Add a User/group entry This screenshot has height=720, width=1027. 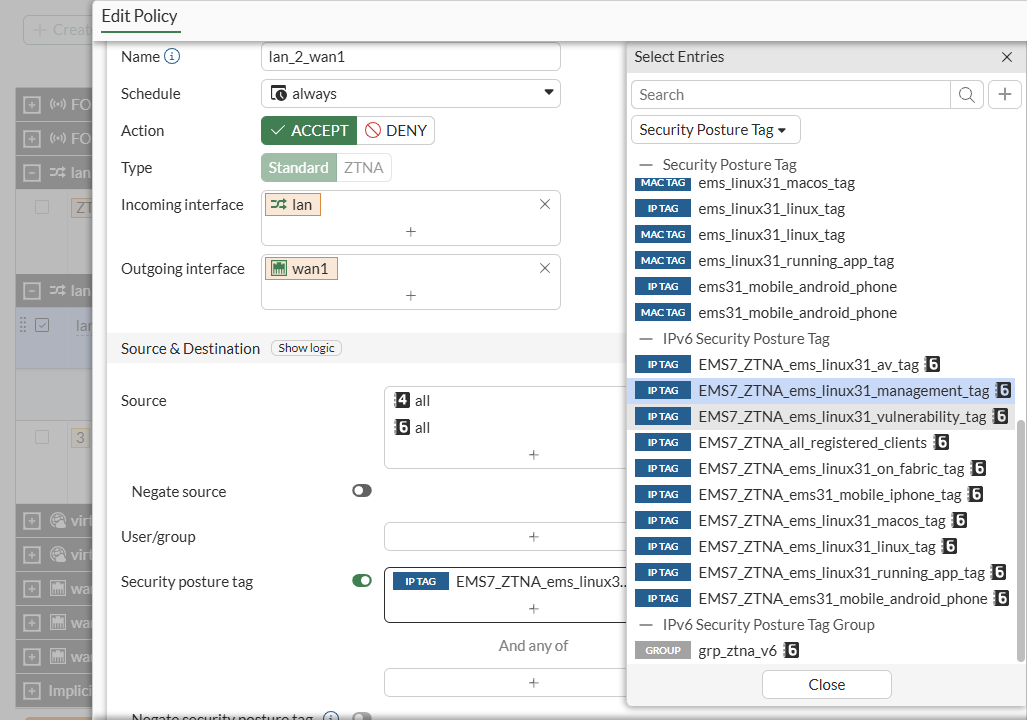point(533,537)
